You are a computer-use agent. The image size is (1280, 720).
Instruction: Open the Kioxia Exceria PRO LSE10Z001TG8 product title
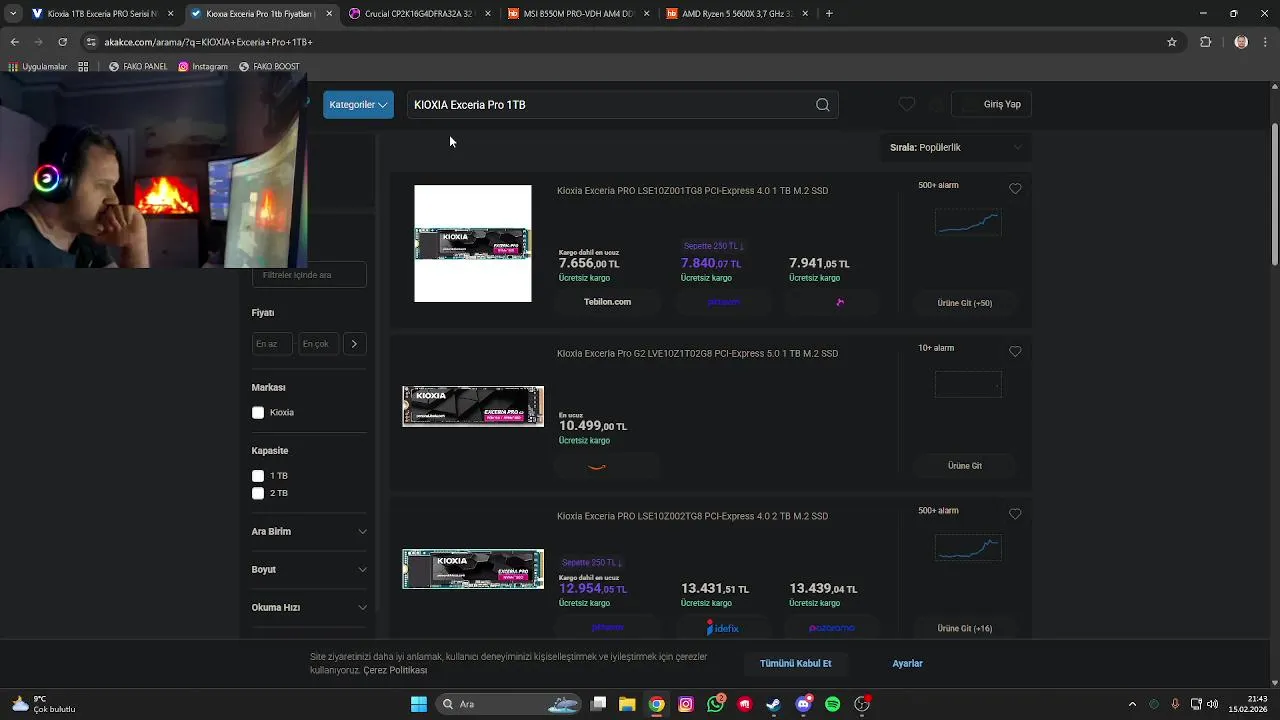coord(692,191)
